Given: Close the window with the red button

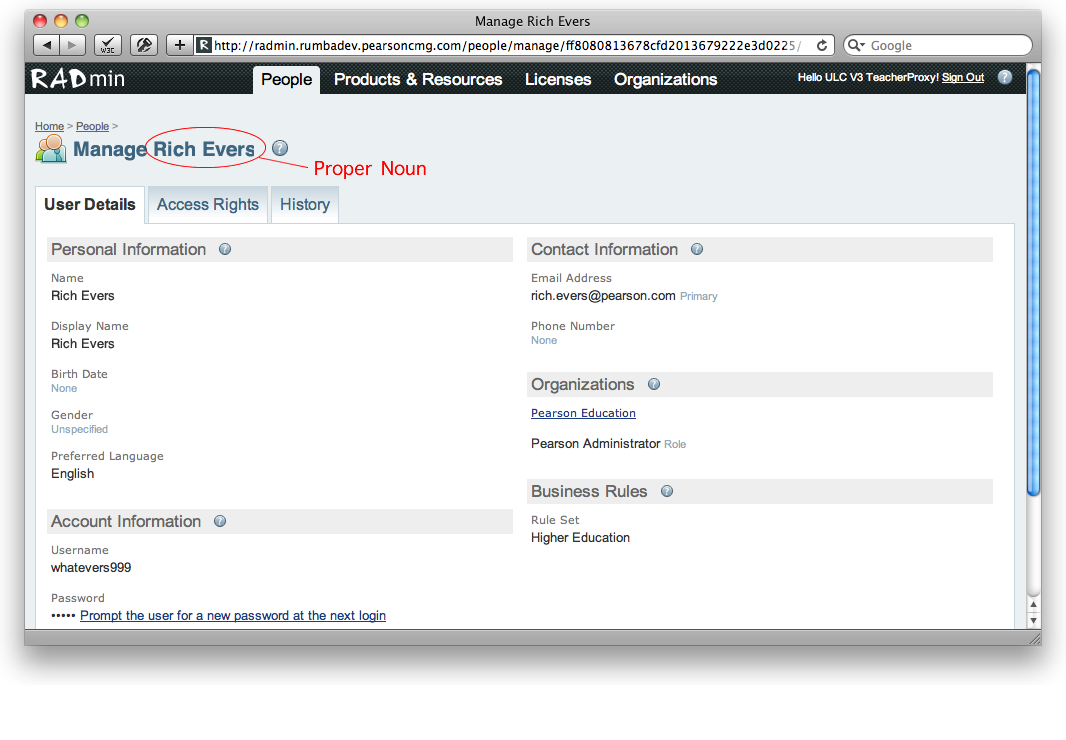Looking at the screenshot, I should point(41,21).
